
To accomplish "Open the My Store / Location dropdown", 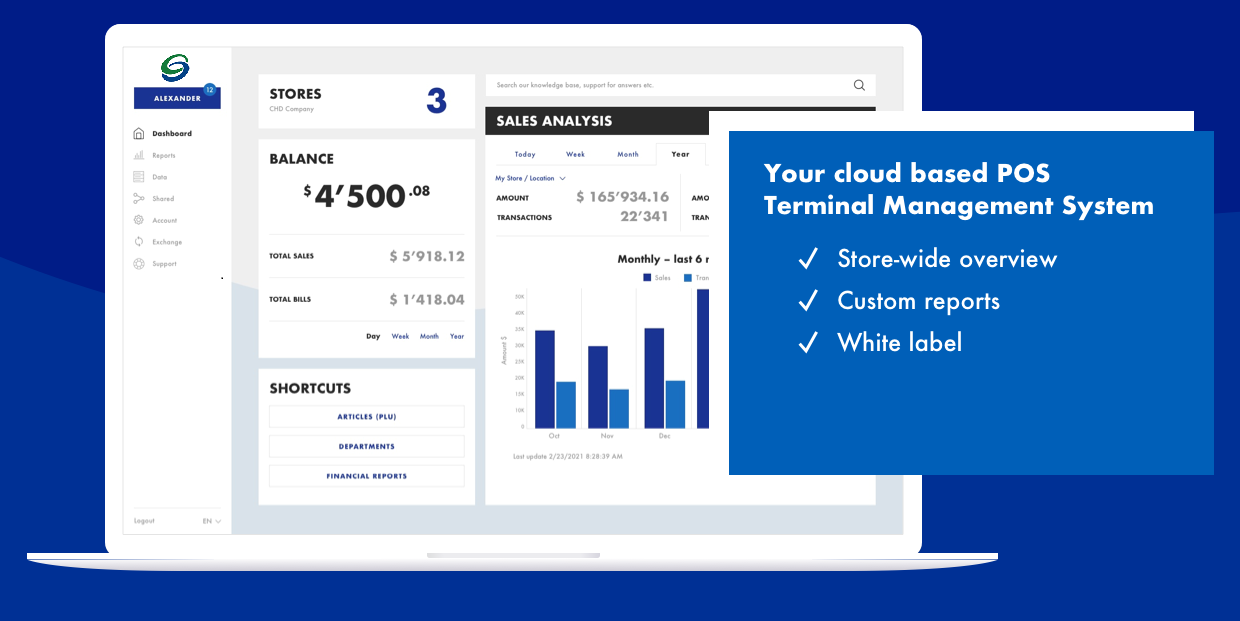I will [530, 178].
